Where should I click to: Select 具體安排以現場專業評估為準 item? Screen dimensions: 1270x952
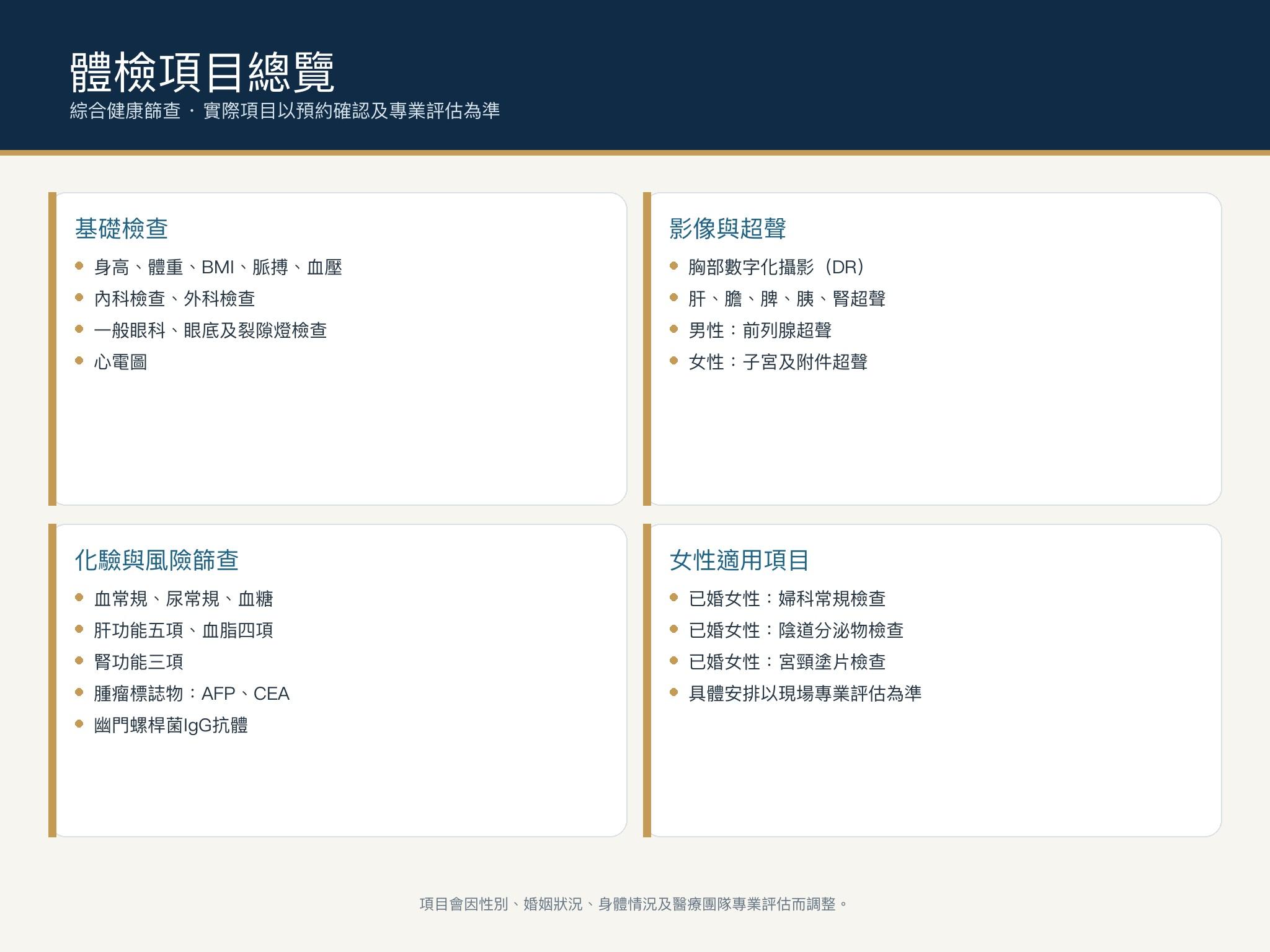coord(805,694)
